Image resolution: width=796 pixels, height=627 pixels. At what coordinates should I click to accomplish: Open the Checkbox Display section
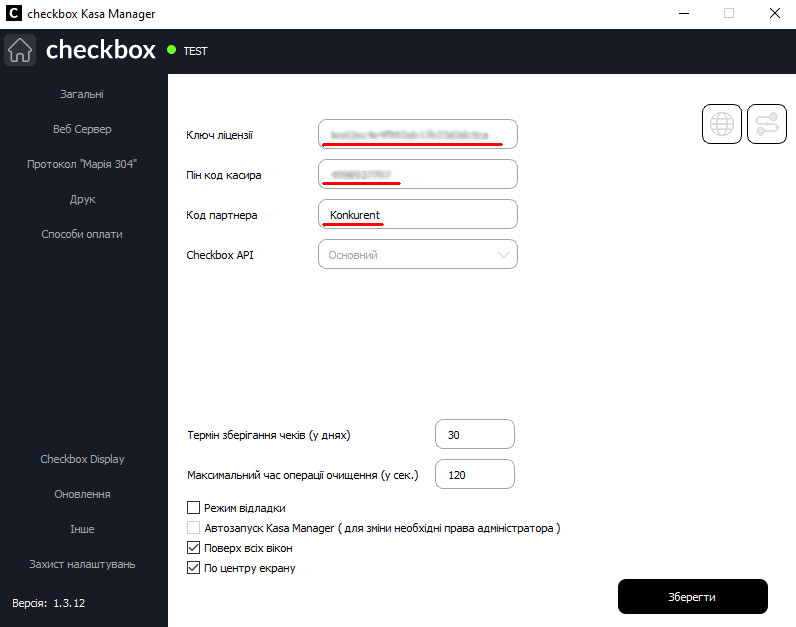[x=82, y=459]
